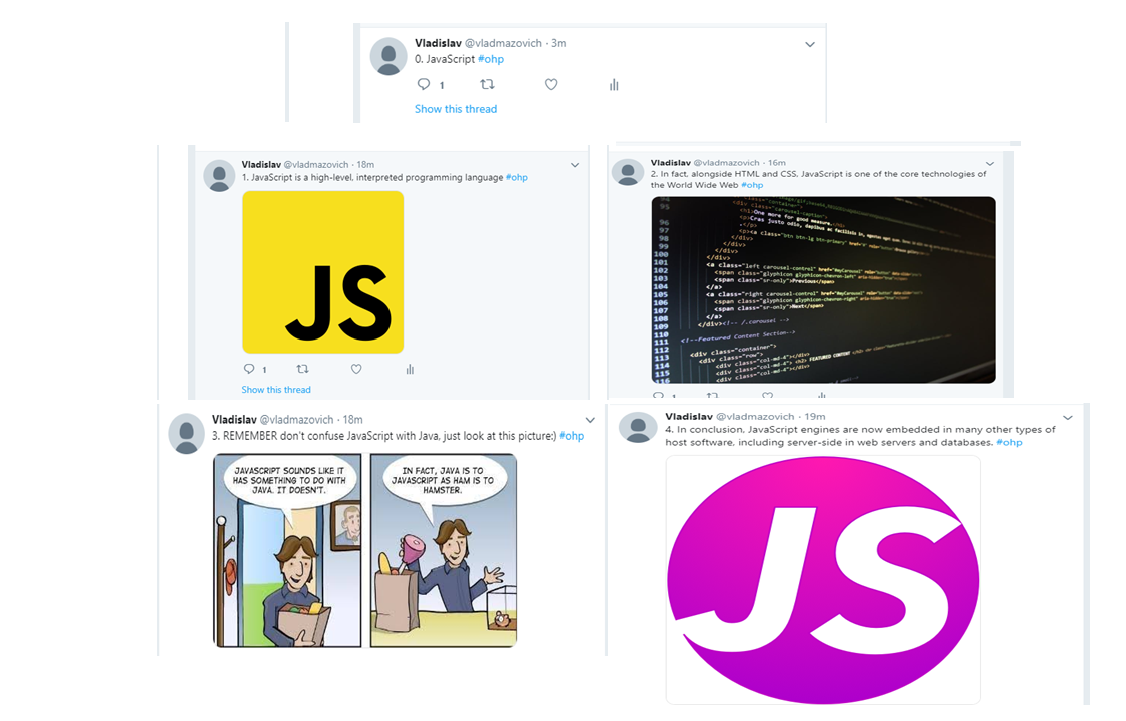This screenshot has height=721, width=1126.
Task: Open analytics for the yellow JS logo tweet
Action: 410,369
